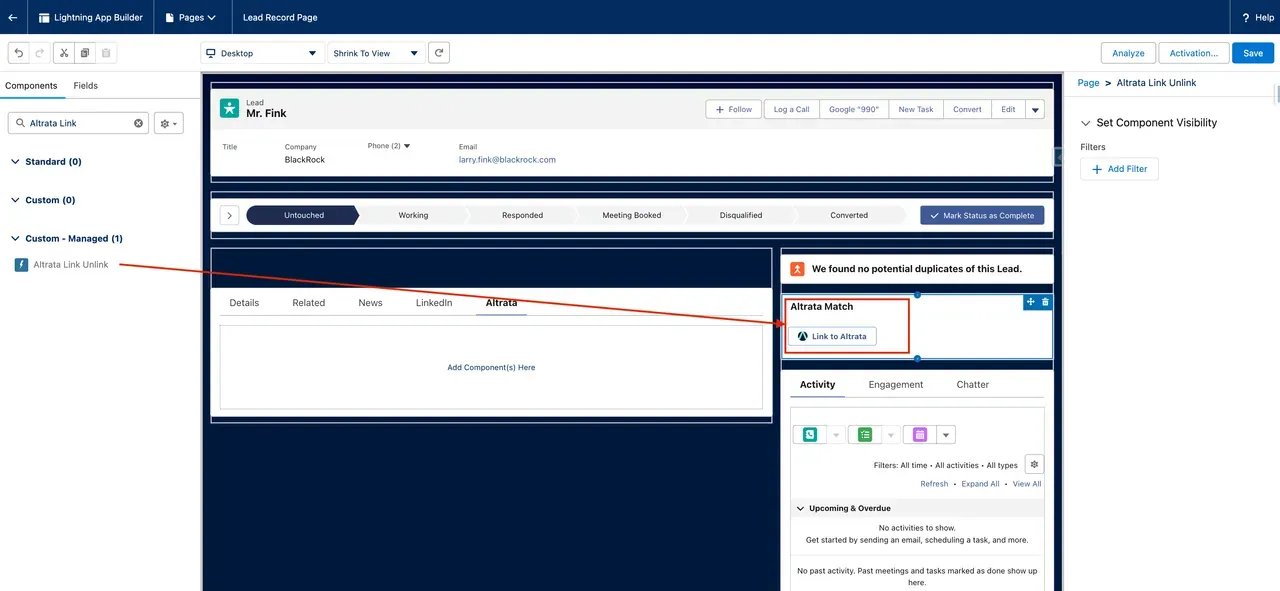Click the Log a Call teal icon
Viewport: 1280px width, 591px height.
pos(810,434)
